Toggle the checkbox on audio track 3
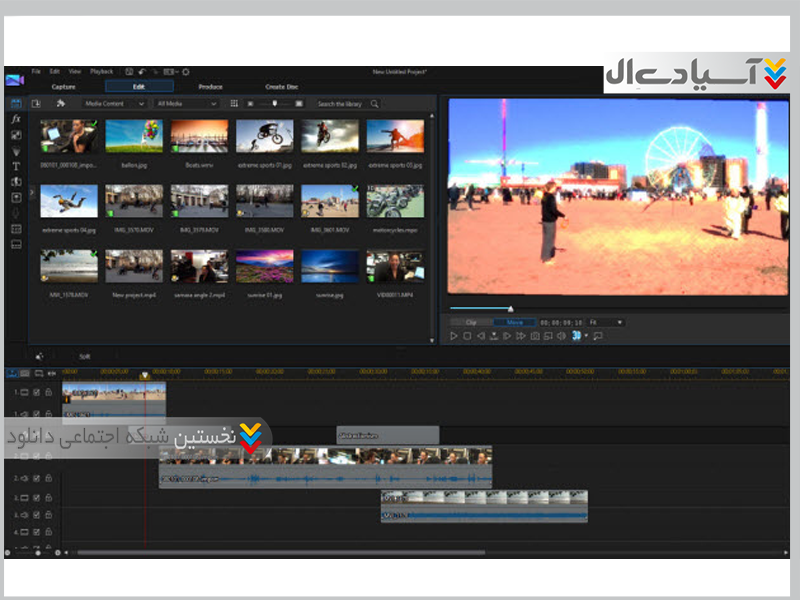This screenshot has width=800, height=600. coord(36,515)
